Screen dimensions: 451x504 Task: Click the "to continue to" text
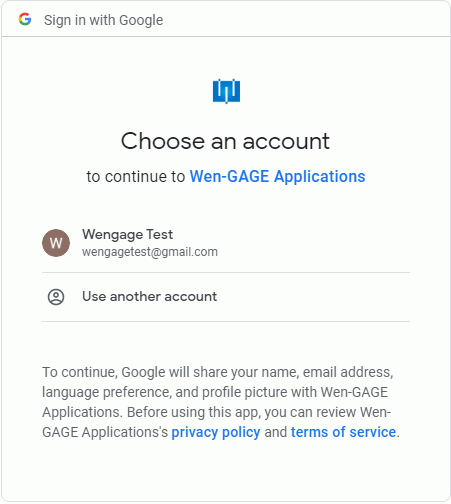point(136,176)
